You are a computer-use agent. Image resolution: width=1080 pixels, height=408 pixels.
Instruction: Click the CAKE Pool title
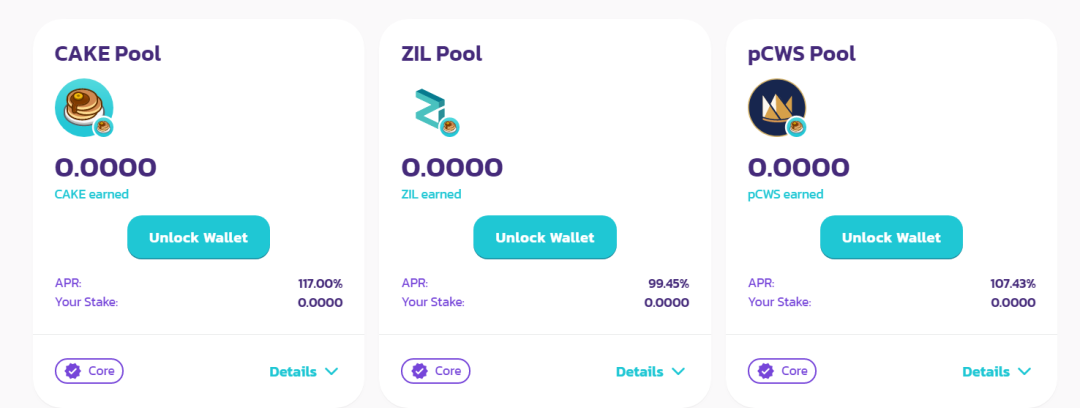pos(108,54)
